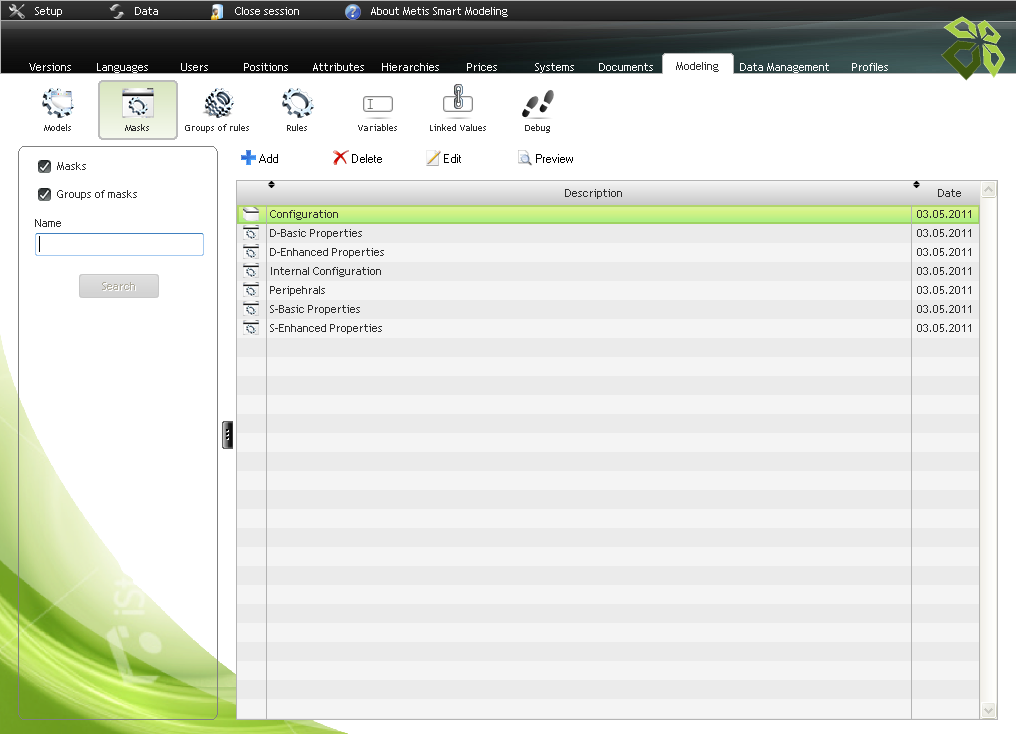The height and width of the screenshot is (734, 1016).
Task: Click Edit for selected mask
Action: point(444,159)
